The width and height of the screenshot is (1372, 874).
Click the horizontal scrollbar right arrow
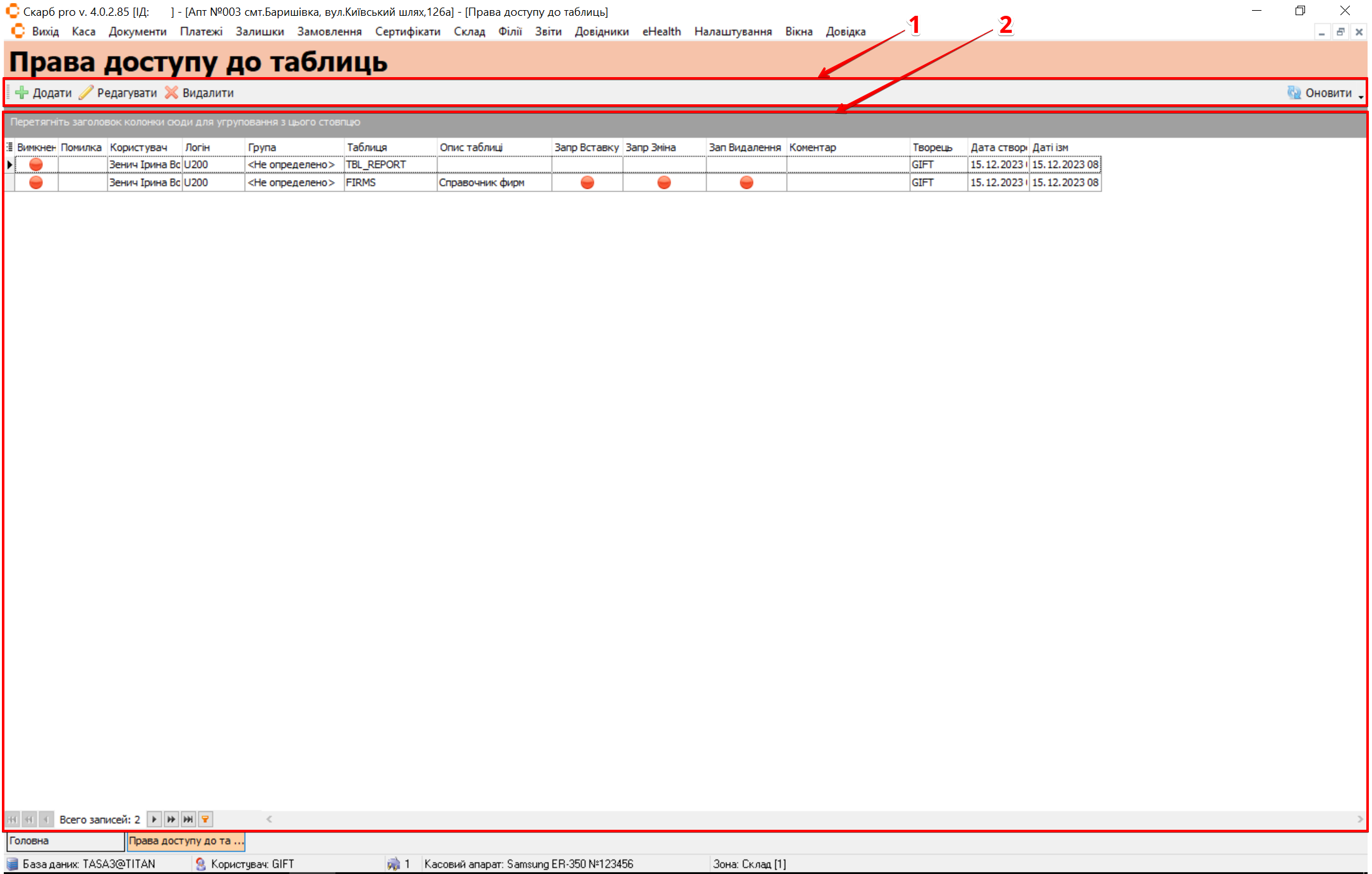click(1359, 819)
